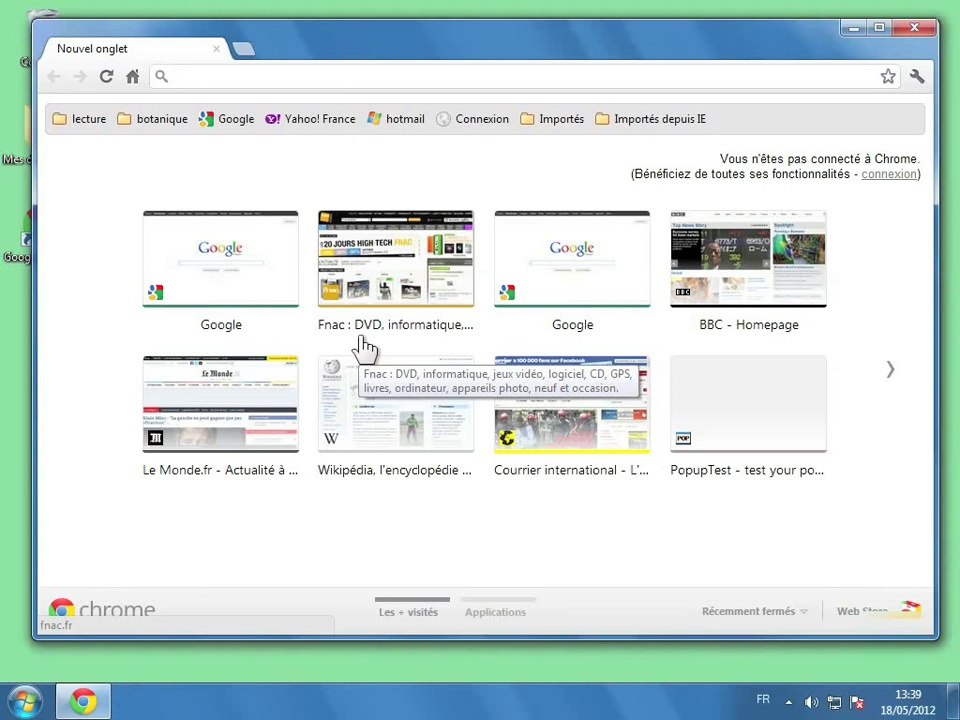Viewport: 960px width, 720px height.
Task: Expand the Récemment fermés menu
Action: tap(754, 611)
